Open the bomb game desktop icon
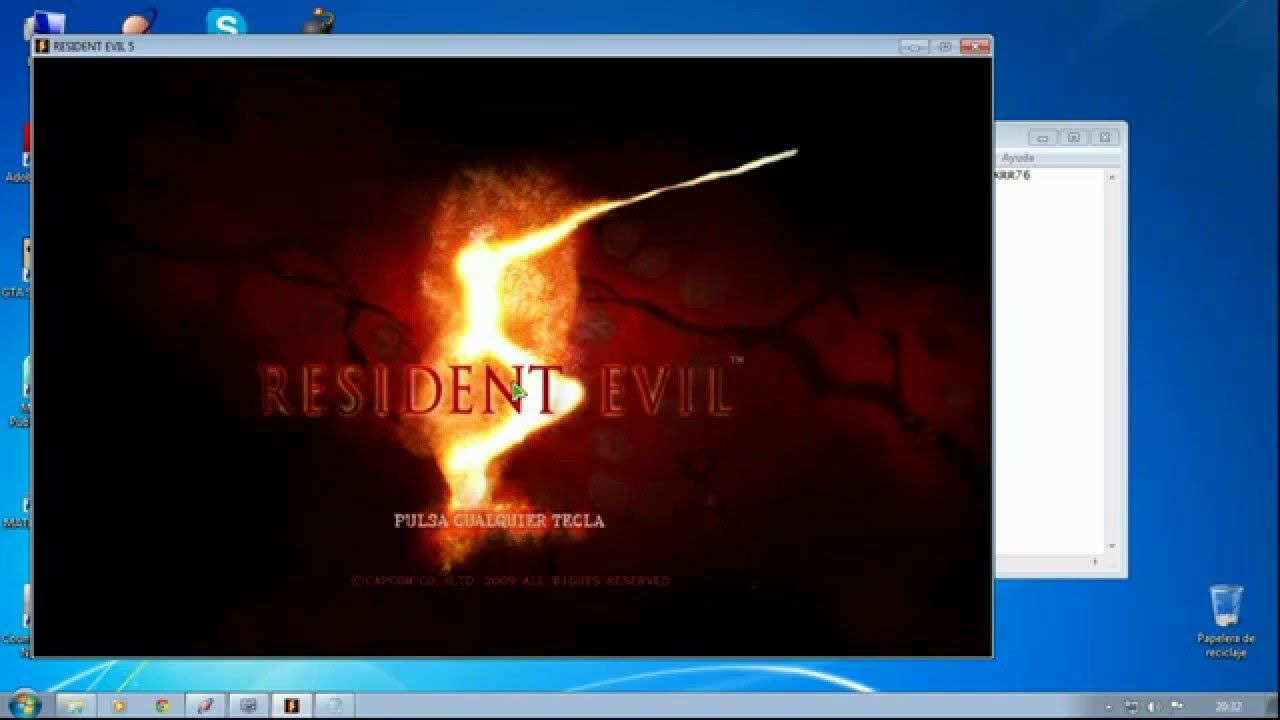 (x=317, y=20)
